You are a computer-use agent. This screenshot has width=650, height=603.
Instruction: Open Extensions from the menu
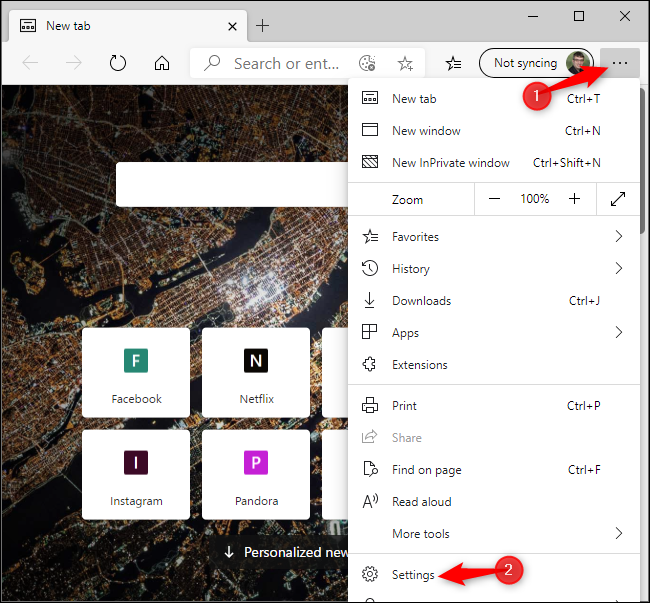coord(494,365)
